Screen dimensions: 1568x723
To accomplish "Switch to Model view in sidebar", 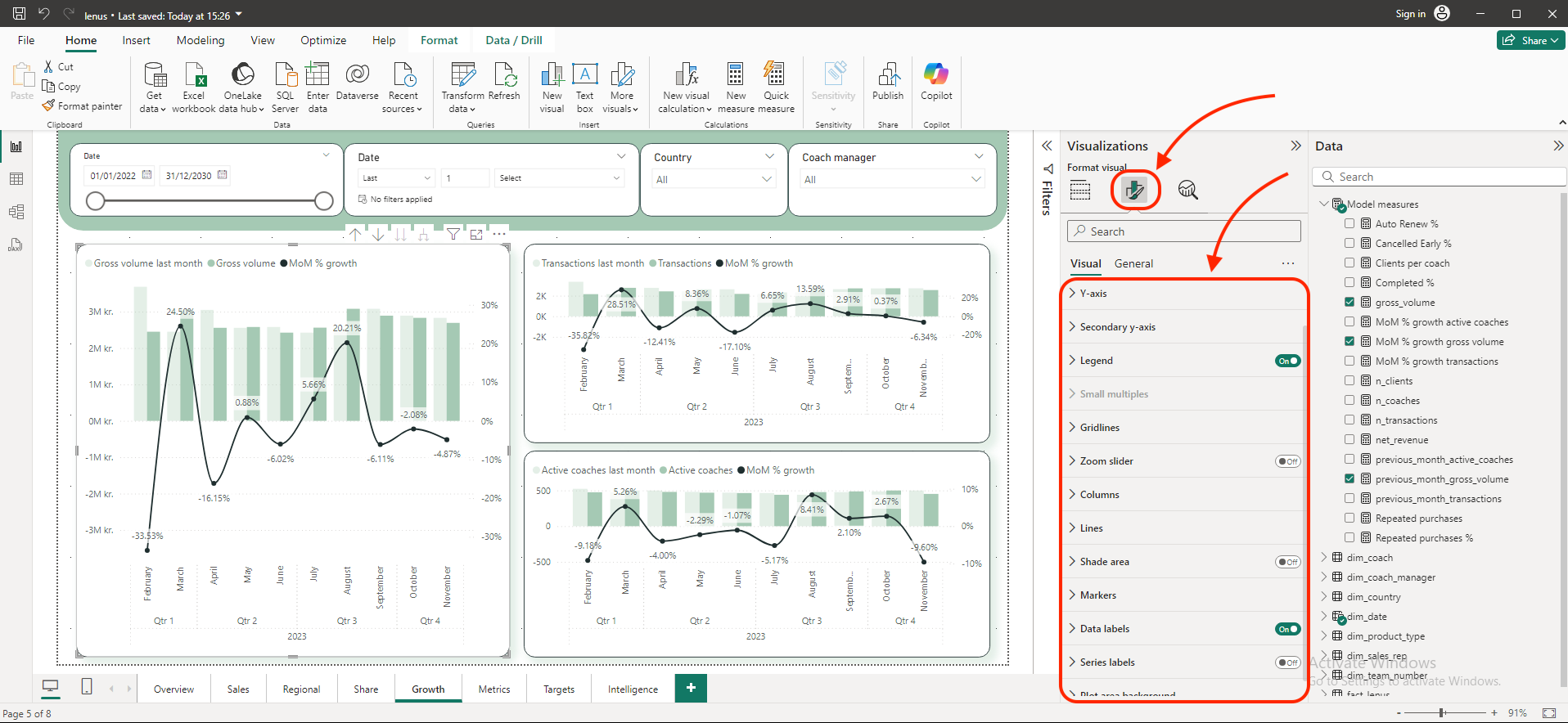I will click(16, 212).
